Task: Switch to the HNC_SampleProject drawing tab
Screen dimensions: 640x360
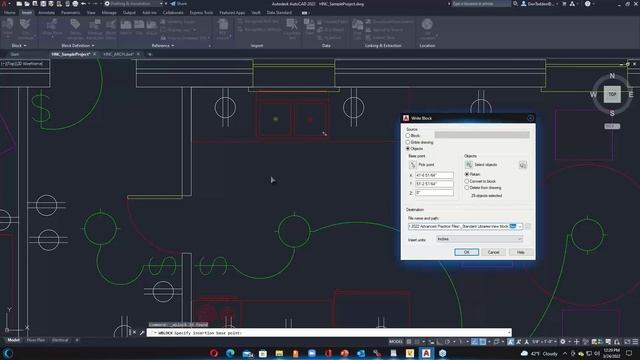Action: click(x=70, y=54)
